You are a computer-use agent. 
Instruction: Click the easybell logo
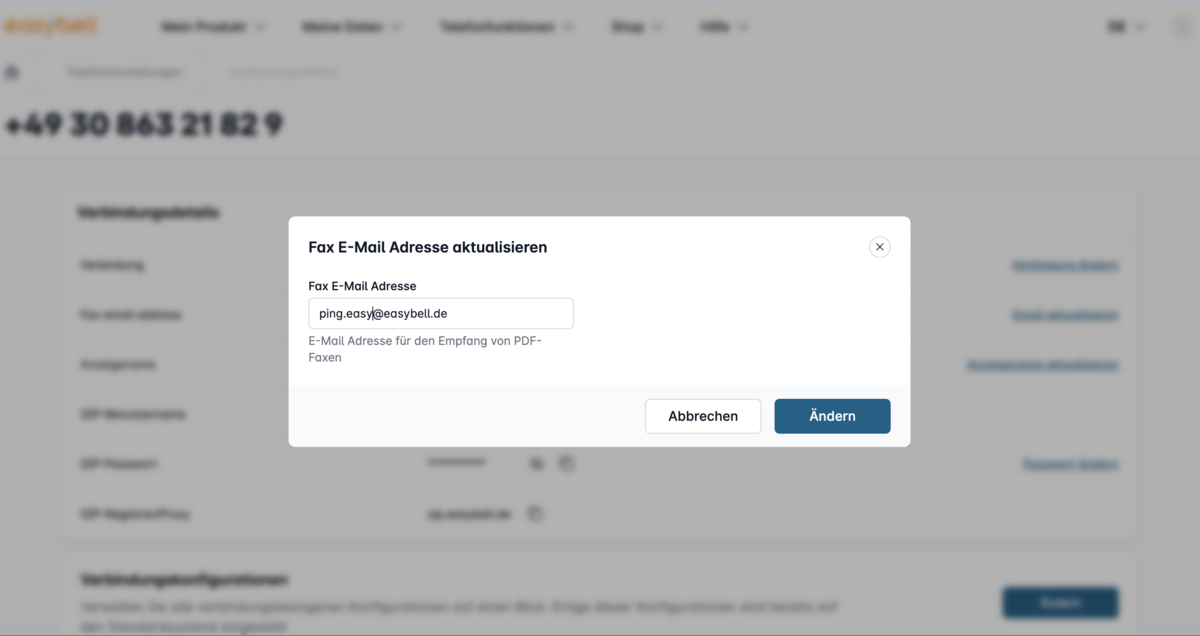pyautogui.click(x=50, y=27)
